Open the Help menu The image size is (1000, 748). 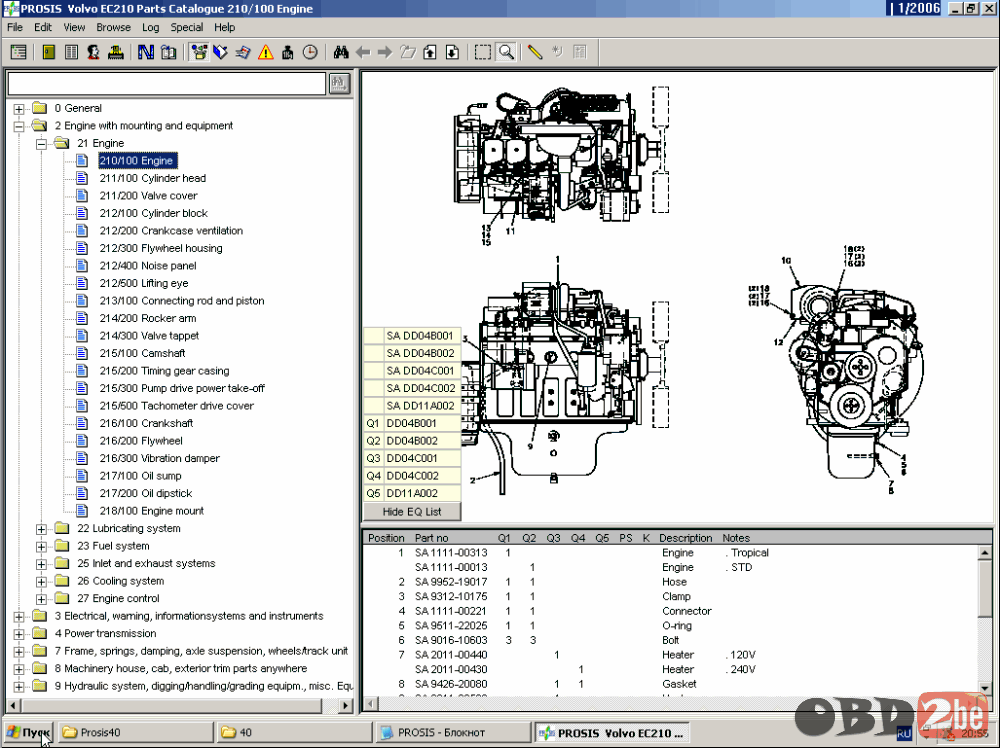pos(224,27)
